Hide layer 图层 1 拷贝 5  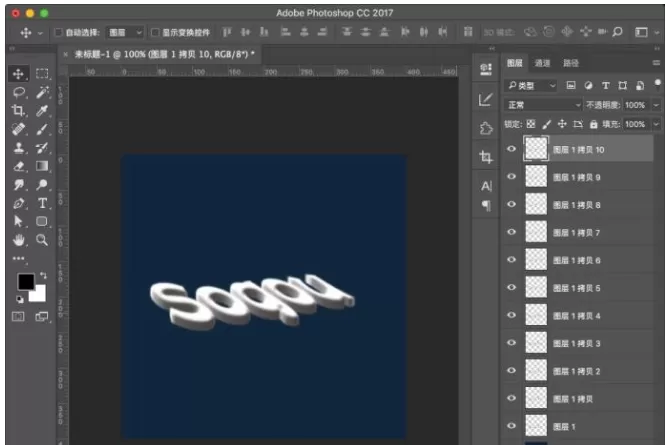(x=512, y=287)
